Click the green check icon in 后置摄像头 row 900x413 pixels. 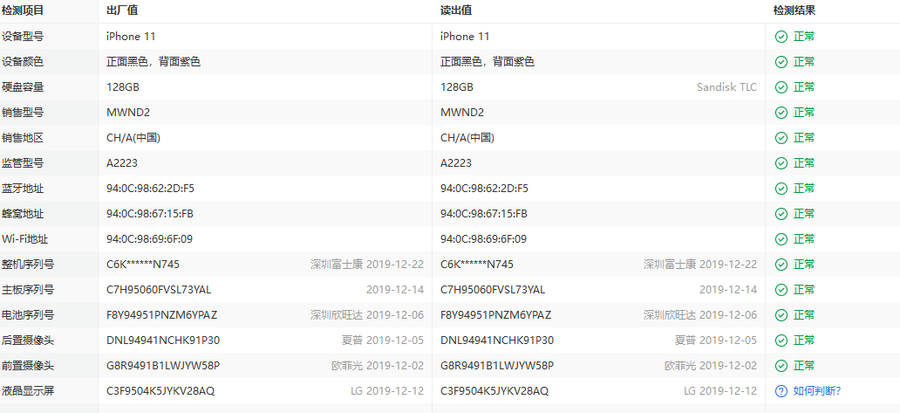click(781, 340)
